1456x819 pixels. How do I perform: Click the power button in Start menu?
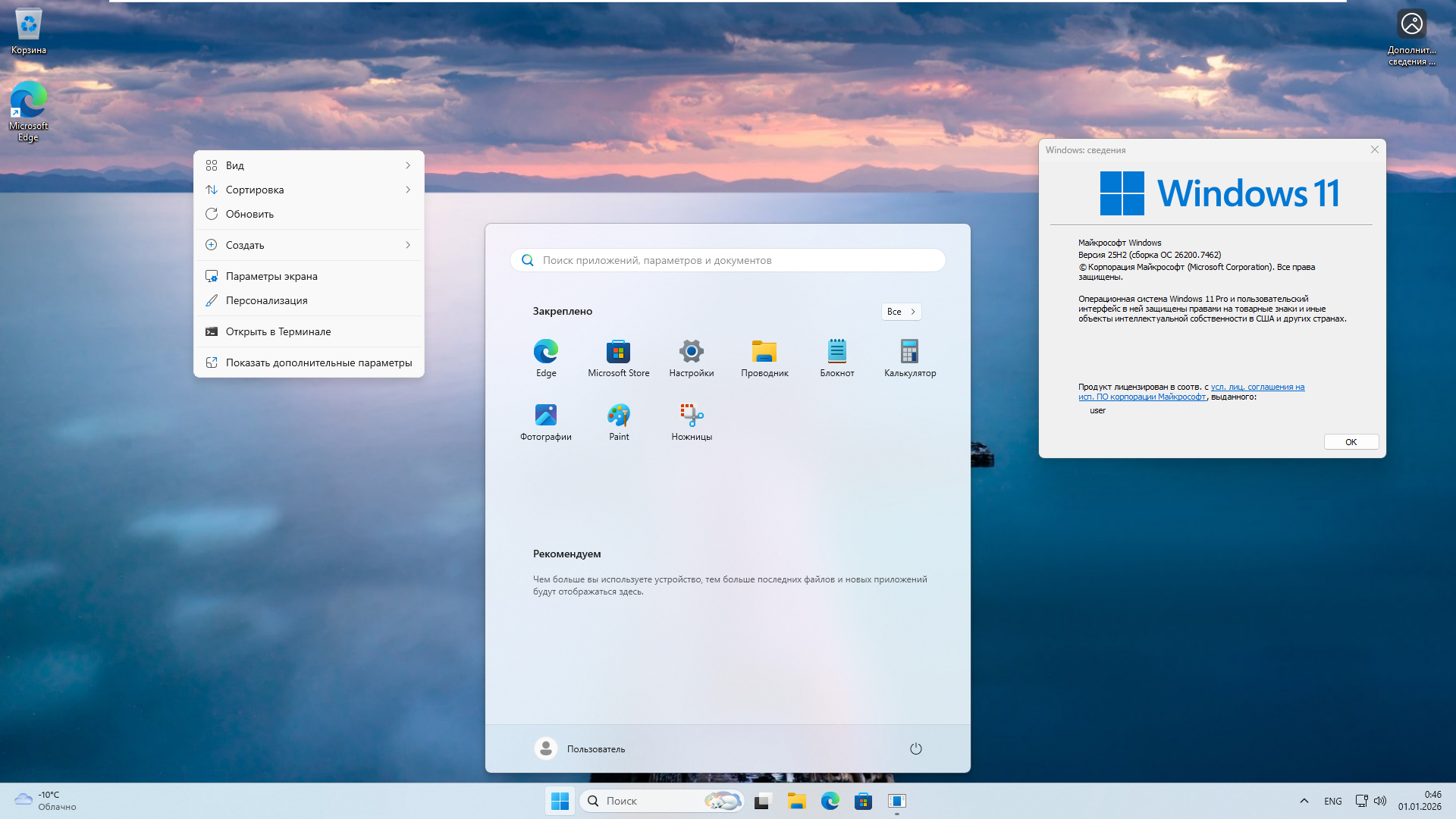[915, 748]
